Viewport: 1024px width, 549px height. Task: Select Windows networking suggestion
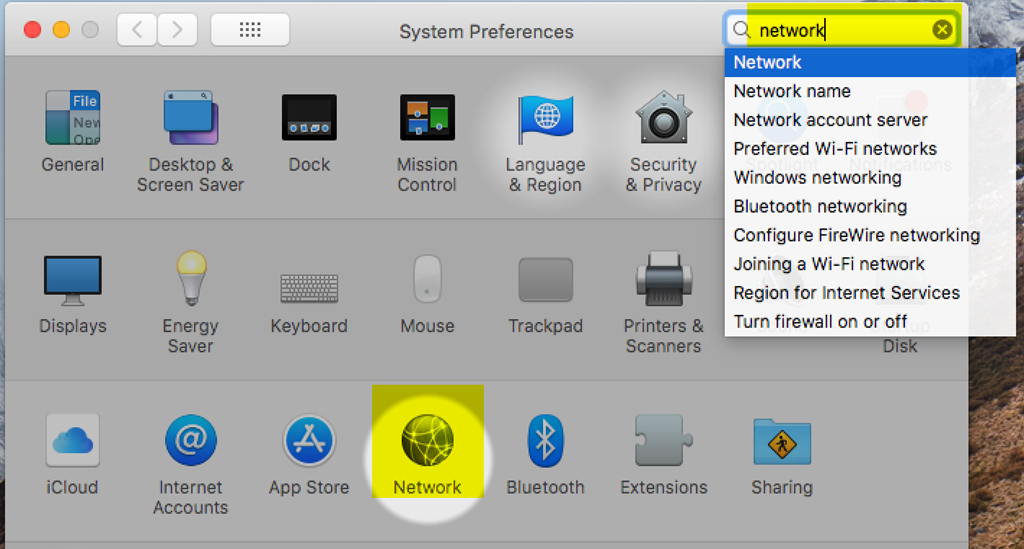pos(870,178)
